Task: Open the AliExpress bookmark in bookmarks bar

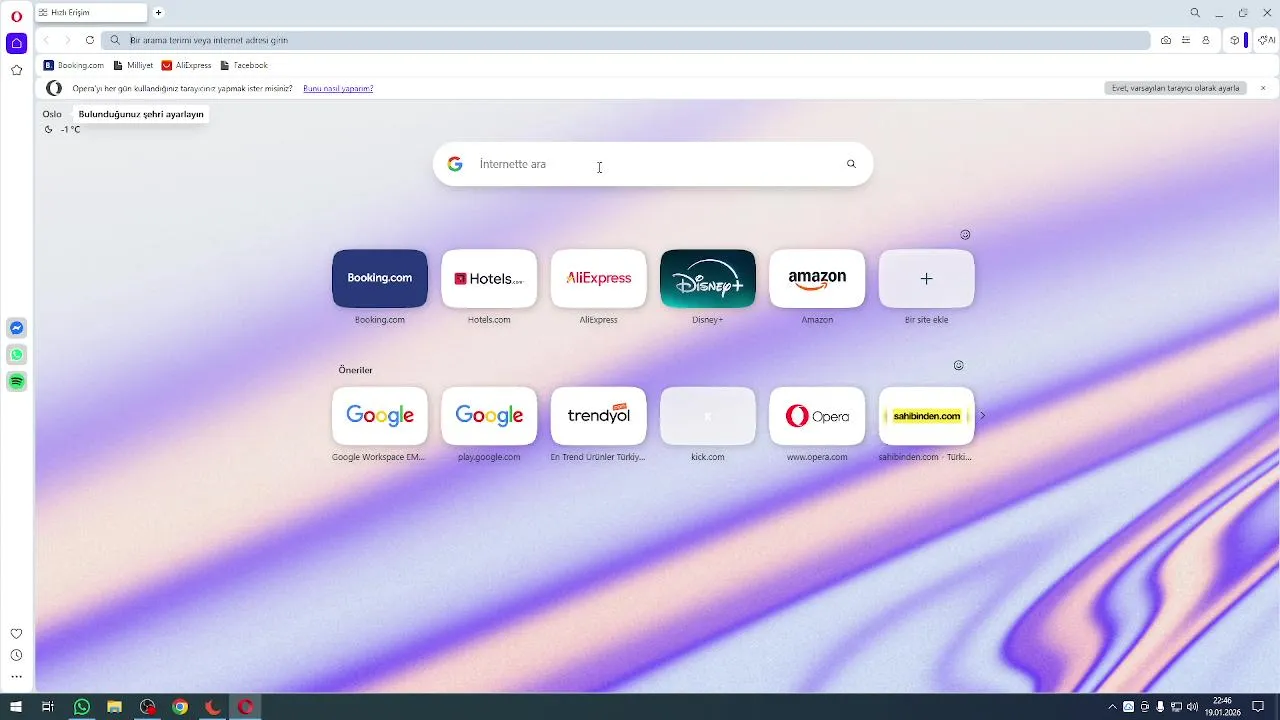Action: 187,65
